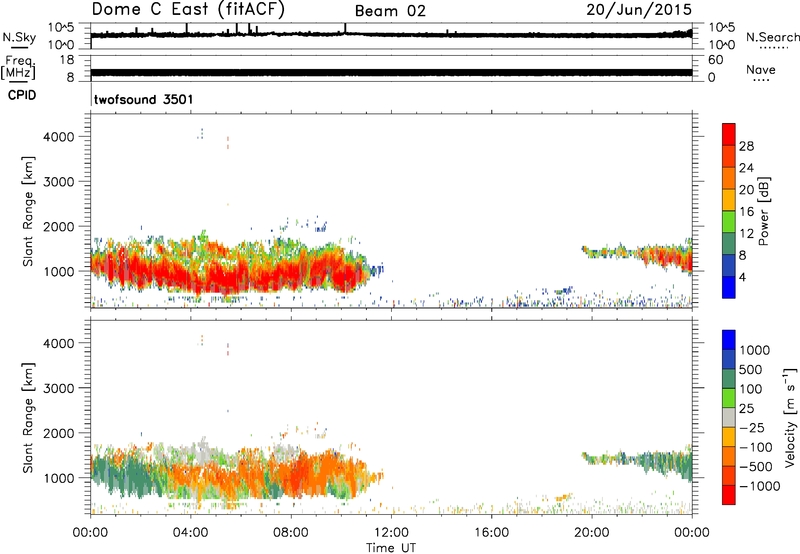Click the blue swatch on Power colorbar

click(729, 287)
